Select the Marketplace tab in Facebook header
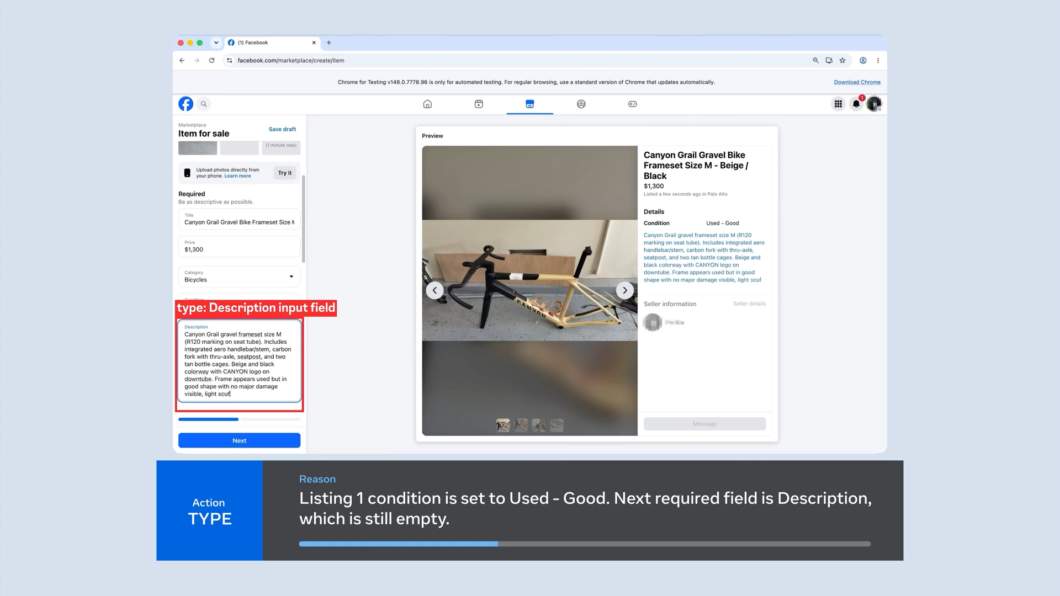Image resolution: width=1060 pixels, height=596 pixels. coord(530,104)
